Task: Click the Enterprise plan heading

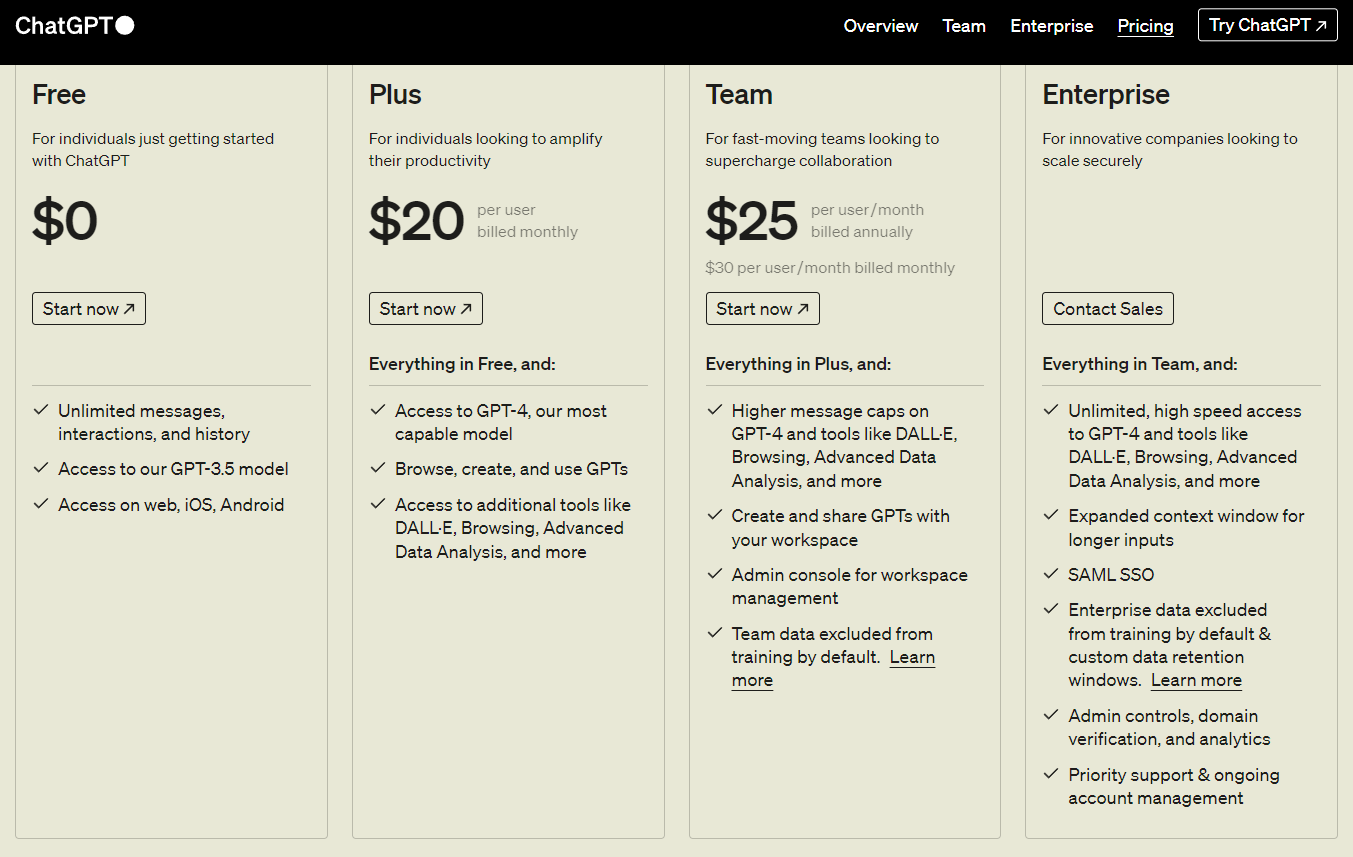Action: (1106, 95)
